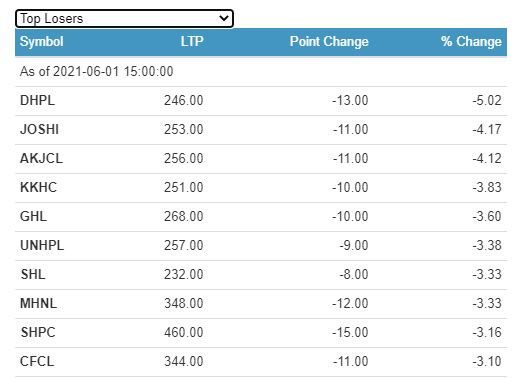Open the Top Losers dropdown
Image resolution: width=515 pixels, height=378 pixels.
[124, 18]
